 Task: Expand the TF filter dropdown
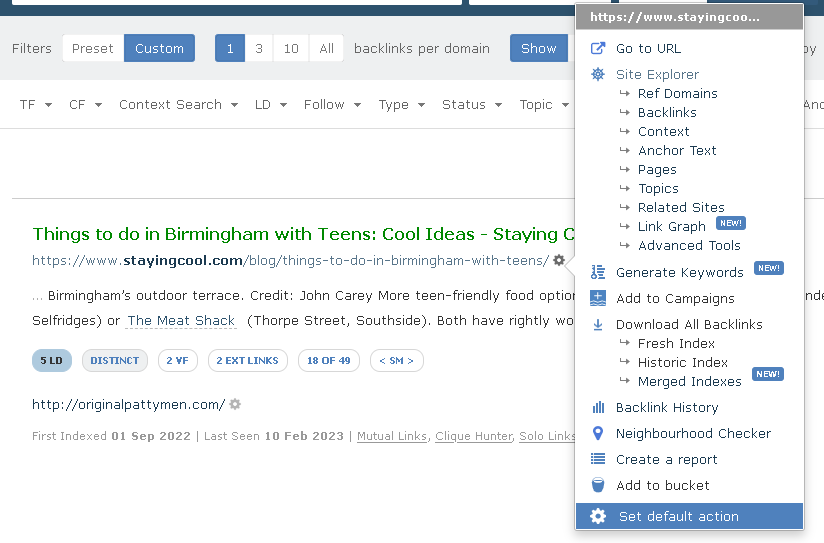[35, 104]
